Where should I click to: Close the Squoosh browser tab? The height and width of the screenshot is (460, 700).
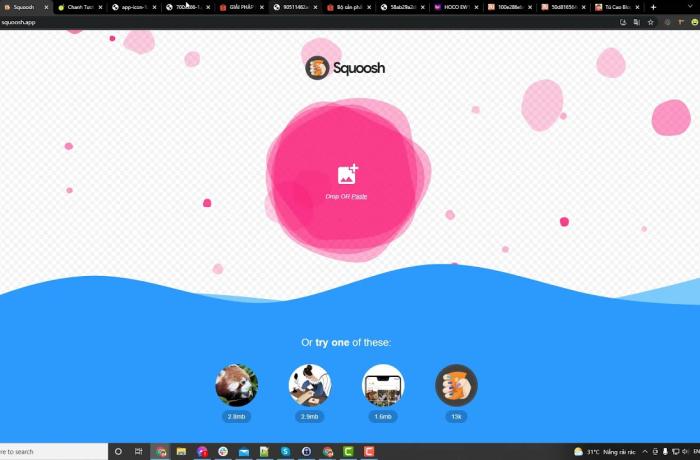click(46, 7)
